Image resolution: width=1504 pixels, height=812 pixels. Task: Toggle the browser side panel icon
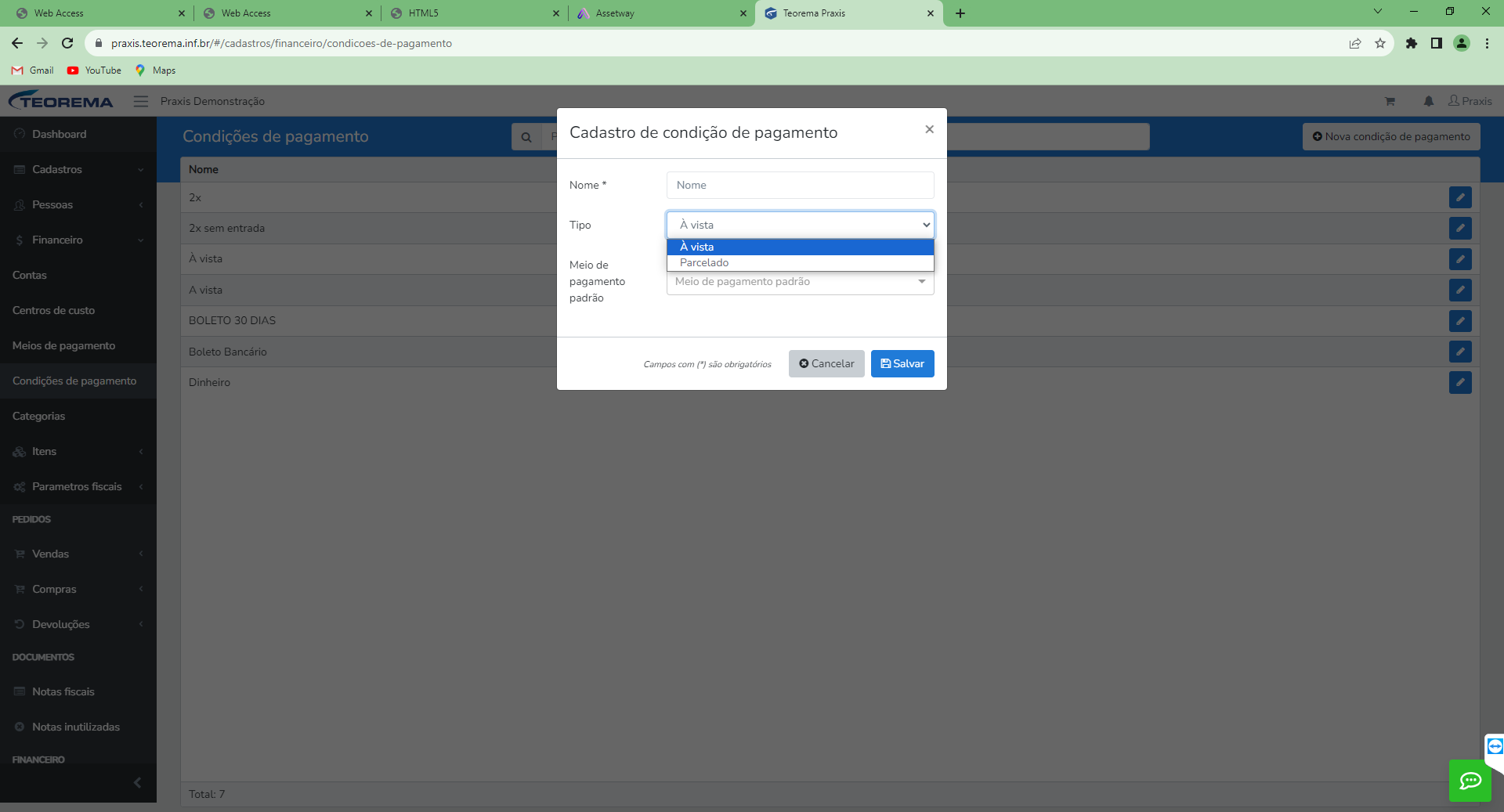1437,43
